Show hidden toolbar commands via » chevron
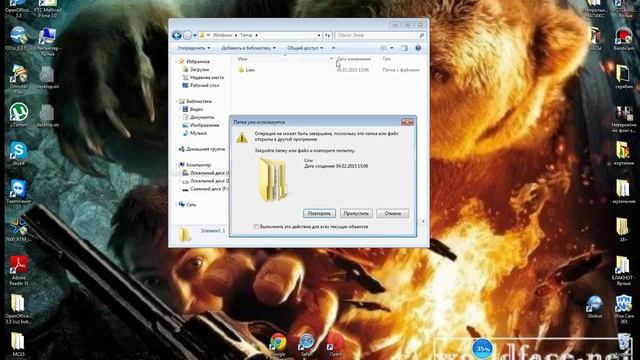 tap(333, 48)
